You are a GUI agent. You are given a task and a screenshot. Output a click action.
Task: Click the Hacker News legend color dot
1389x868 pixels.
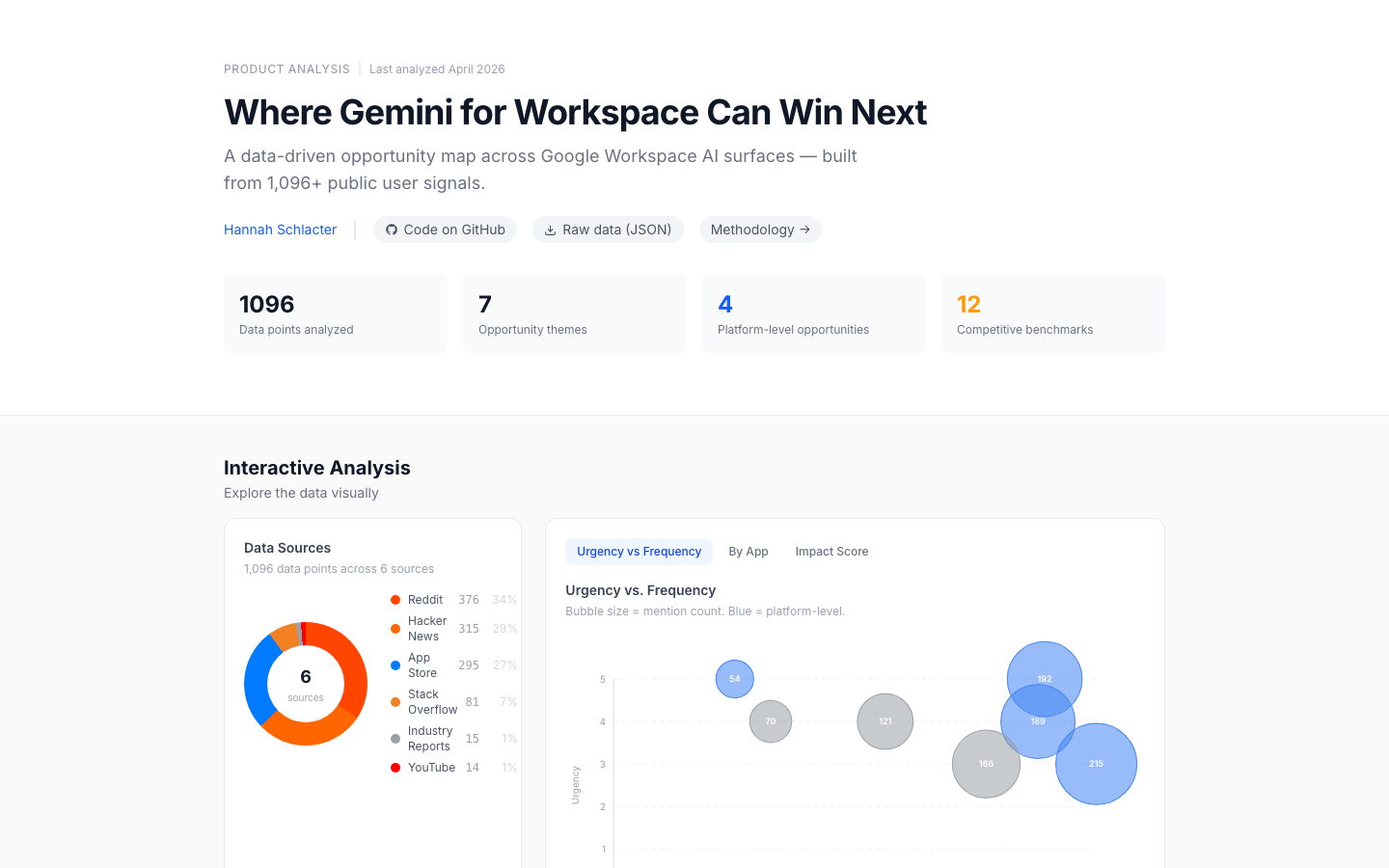point(395,629)
